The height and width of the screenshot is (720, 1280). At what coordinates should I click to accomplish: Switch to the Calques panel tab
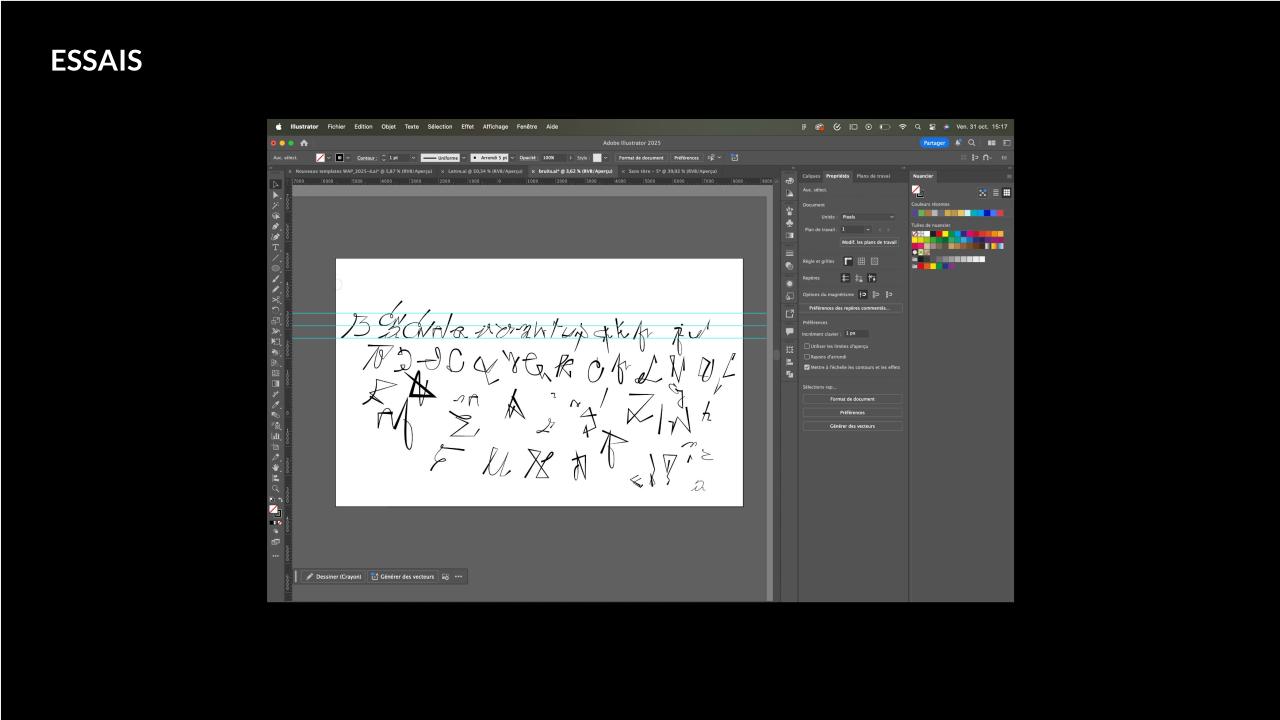pos(811,176)
